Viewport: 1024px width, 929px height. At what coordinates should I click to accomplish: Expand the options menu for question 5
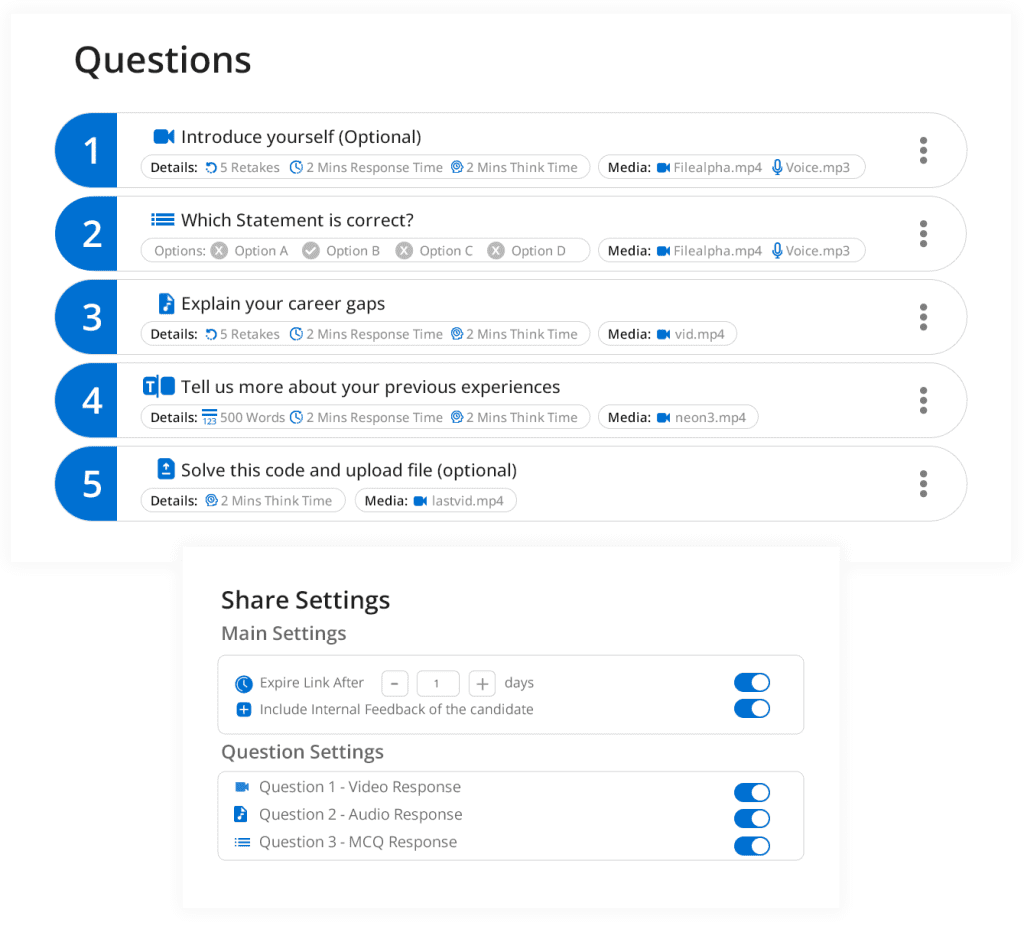923,484
